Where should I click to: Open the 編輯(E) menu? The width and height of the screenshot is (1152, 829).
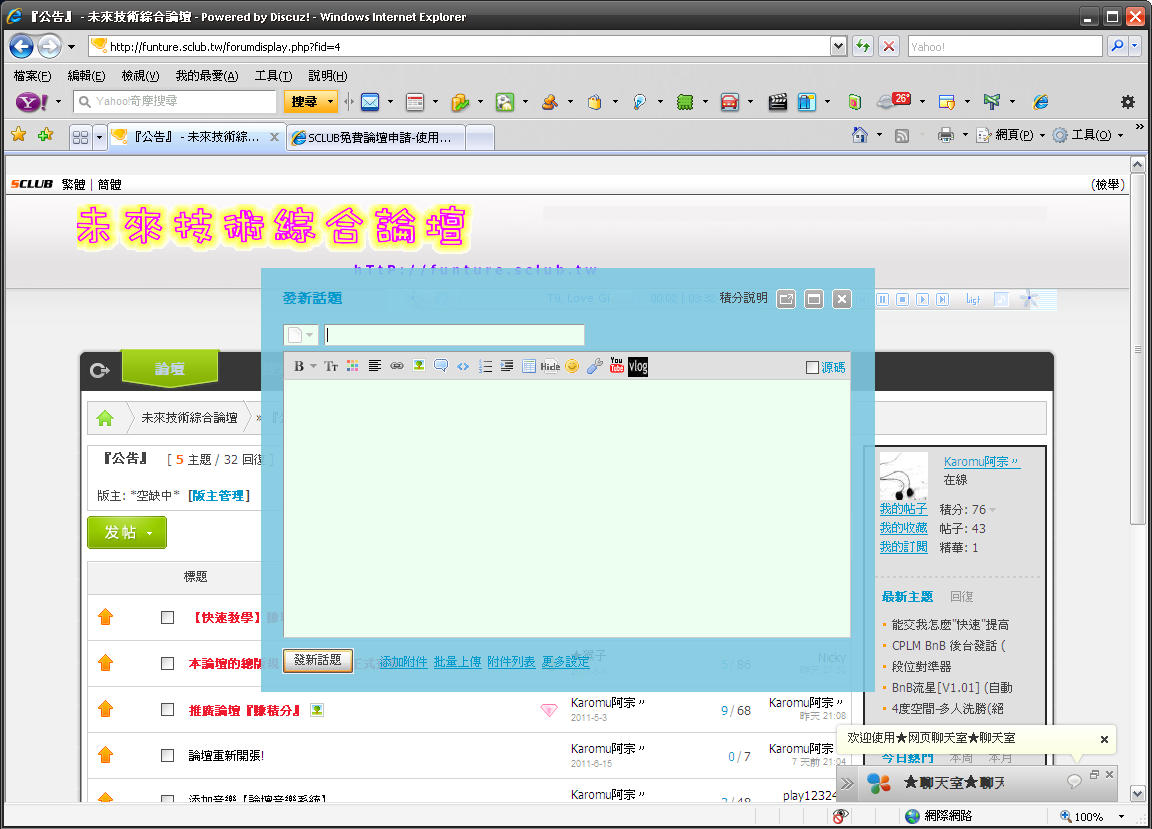coord(86,76)
